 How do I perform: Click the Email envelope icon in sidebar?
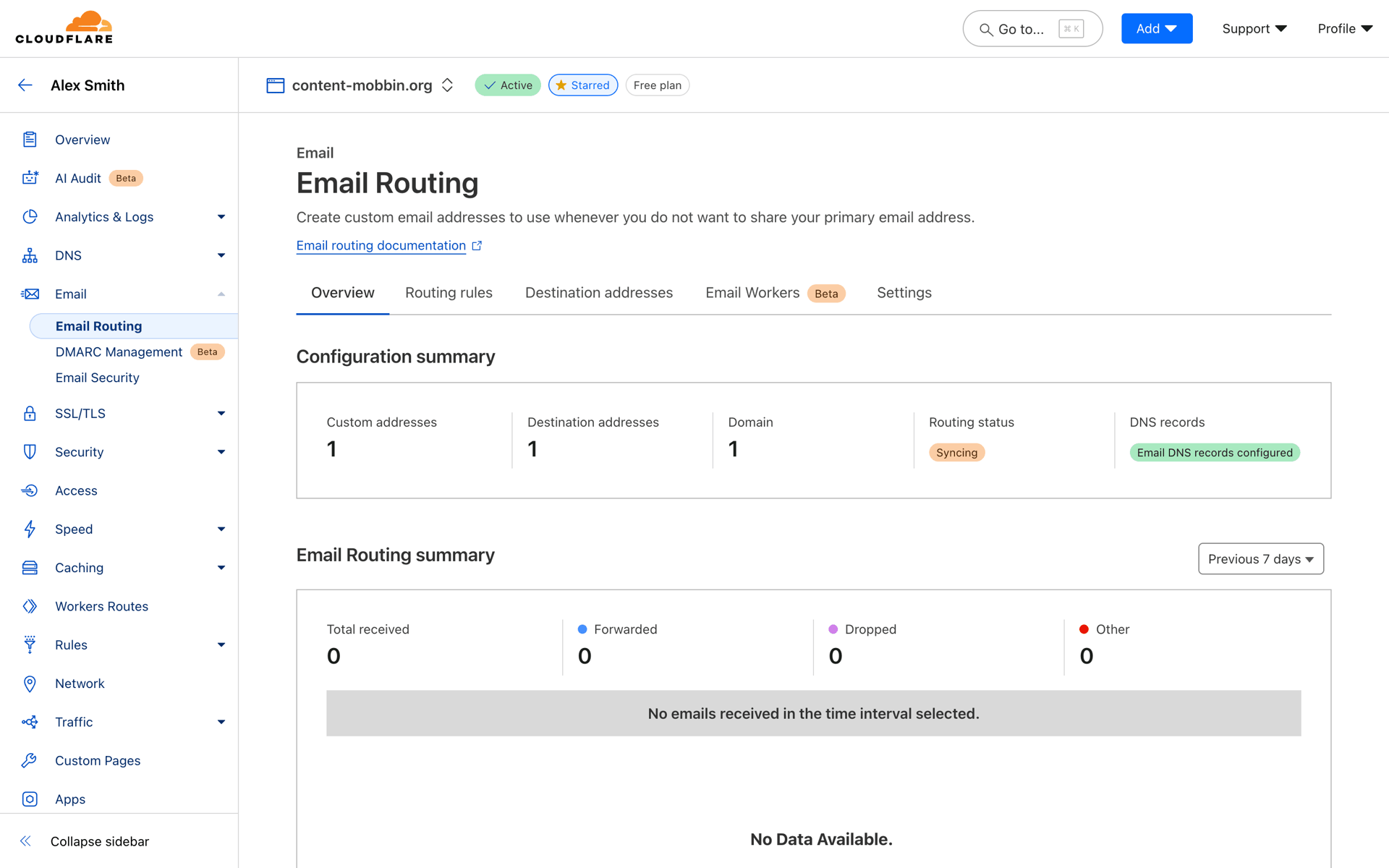[30, 294]
